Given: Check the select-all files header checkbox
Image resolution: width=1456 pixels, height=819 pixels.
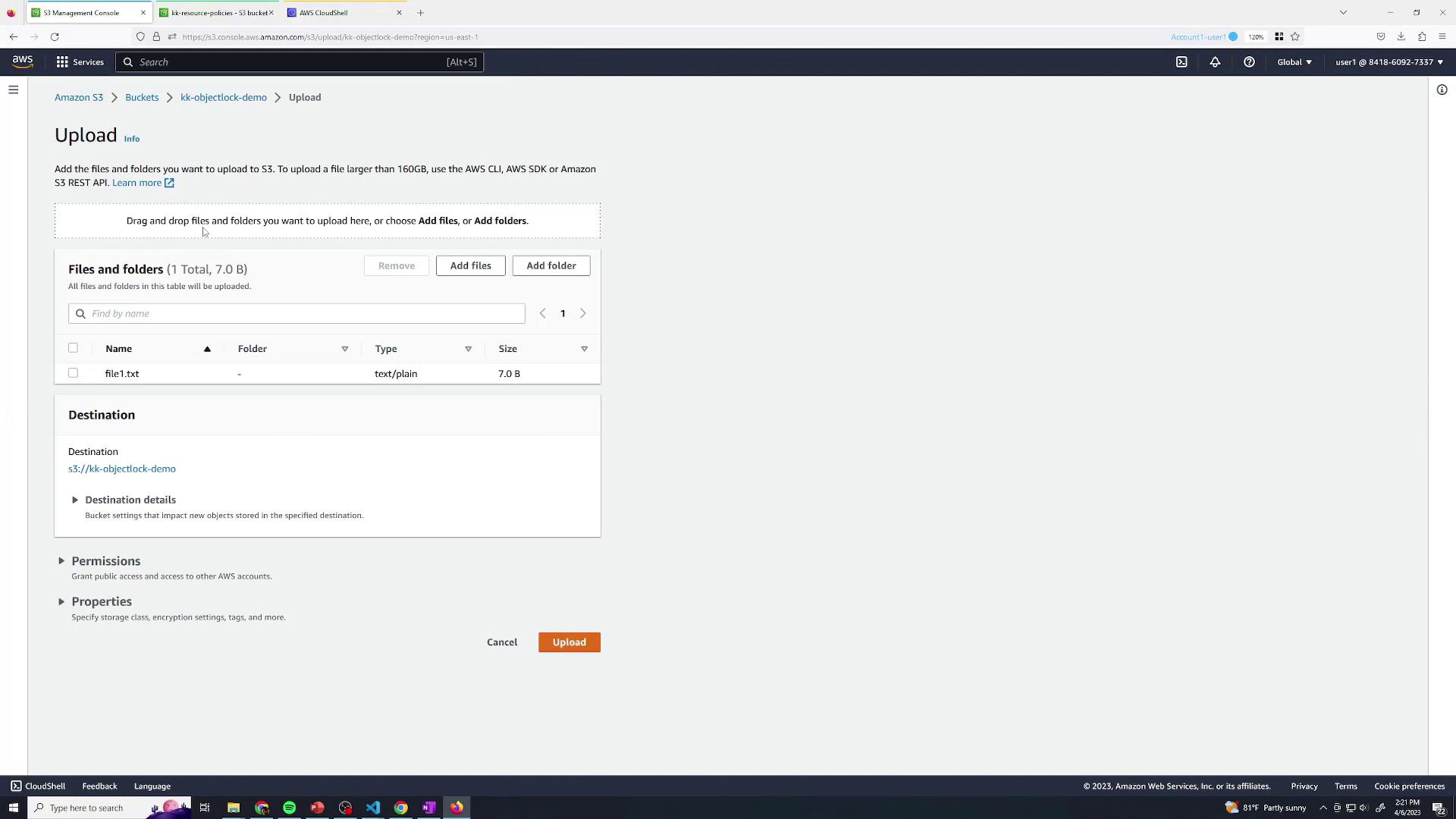Looking at the screenshot, I should tap(73, 348).
